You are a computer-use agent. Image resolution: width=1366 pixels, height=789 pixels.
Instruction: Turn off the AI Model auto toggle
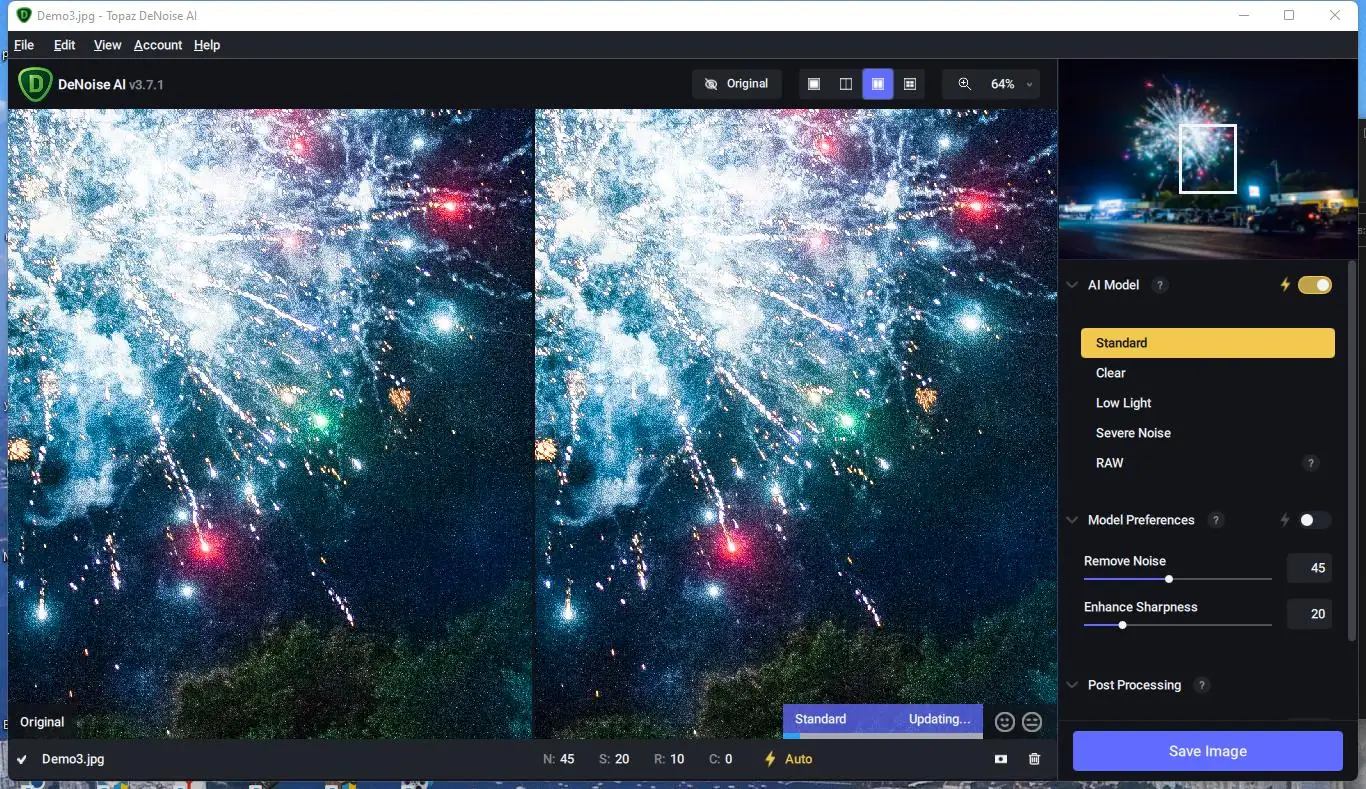1315,285
